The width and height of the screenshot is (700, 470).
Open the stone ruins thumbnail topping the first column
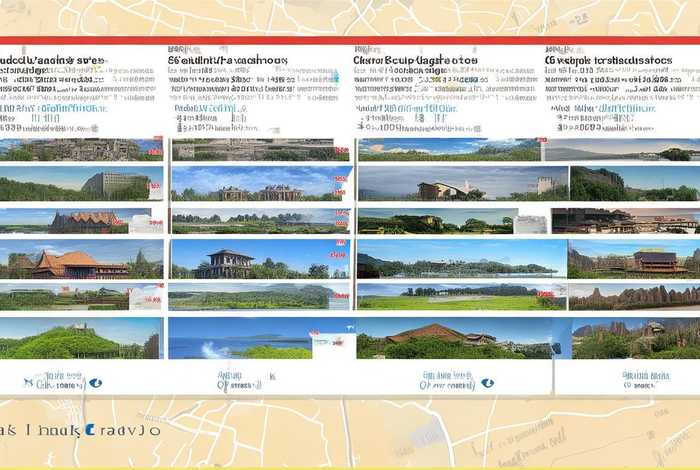point(81,150)
